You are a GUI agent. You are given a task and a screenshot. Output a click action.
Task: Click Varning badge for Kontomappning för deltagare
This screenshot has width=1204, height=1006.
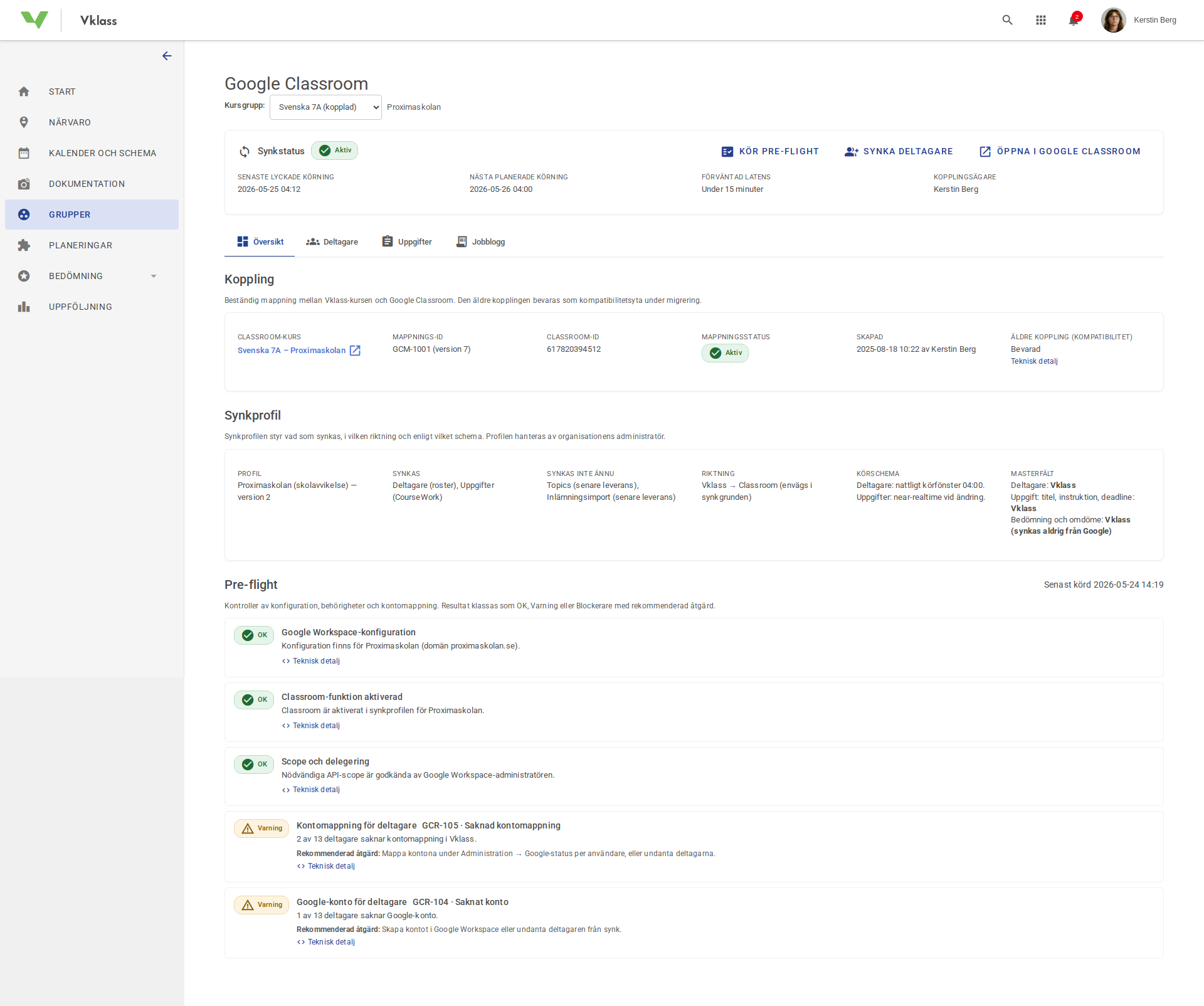point(261,829)
